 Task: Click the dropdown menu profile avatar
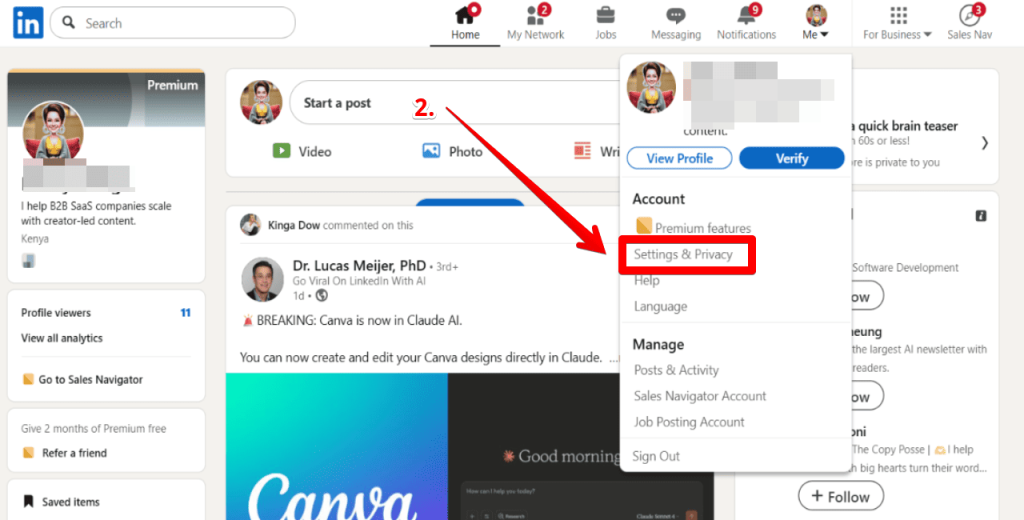pyautogui.click(x=651, y=88)
